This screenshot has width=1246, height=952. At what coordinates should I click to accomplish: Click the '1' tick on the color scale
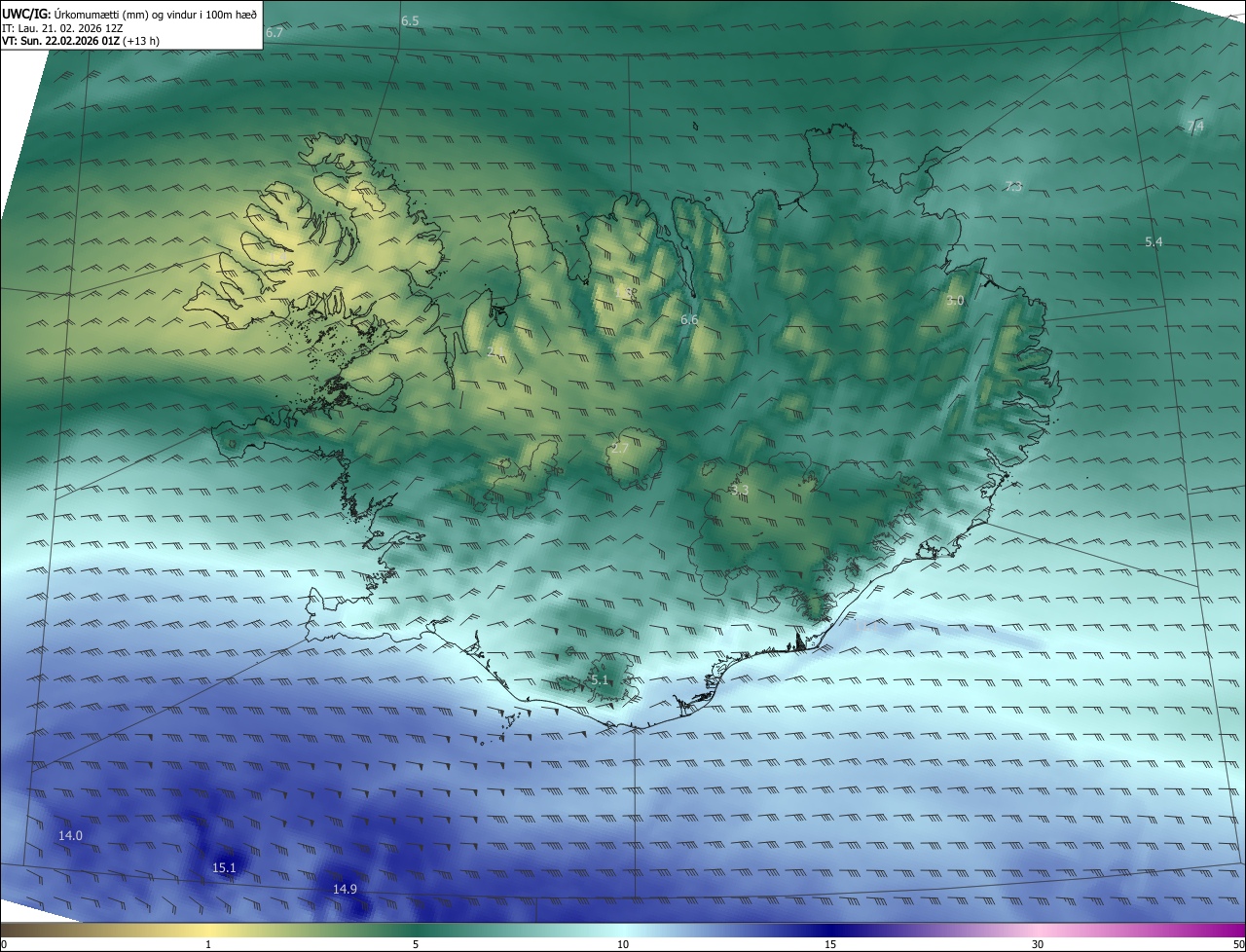tap(208, 944)
